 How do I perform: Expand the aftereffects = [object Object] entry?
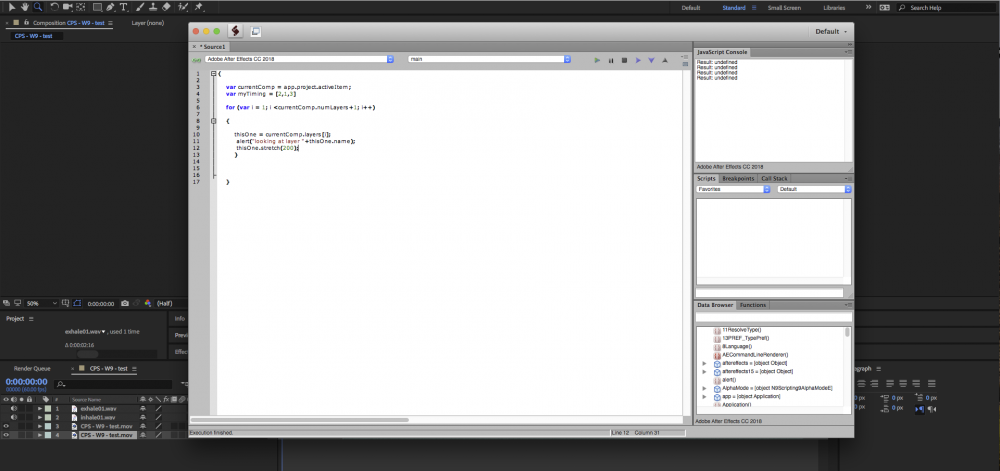click(x=704, y=363)
